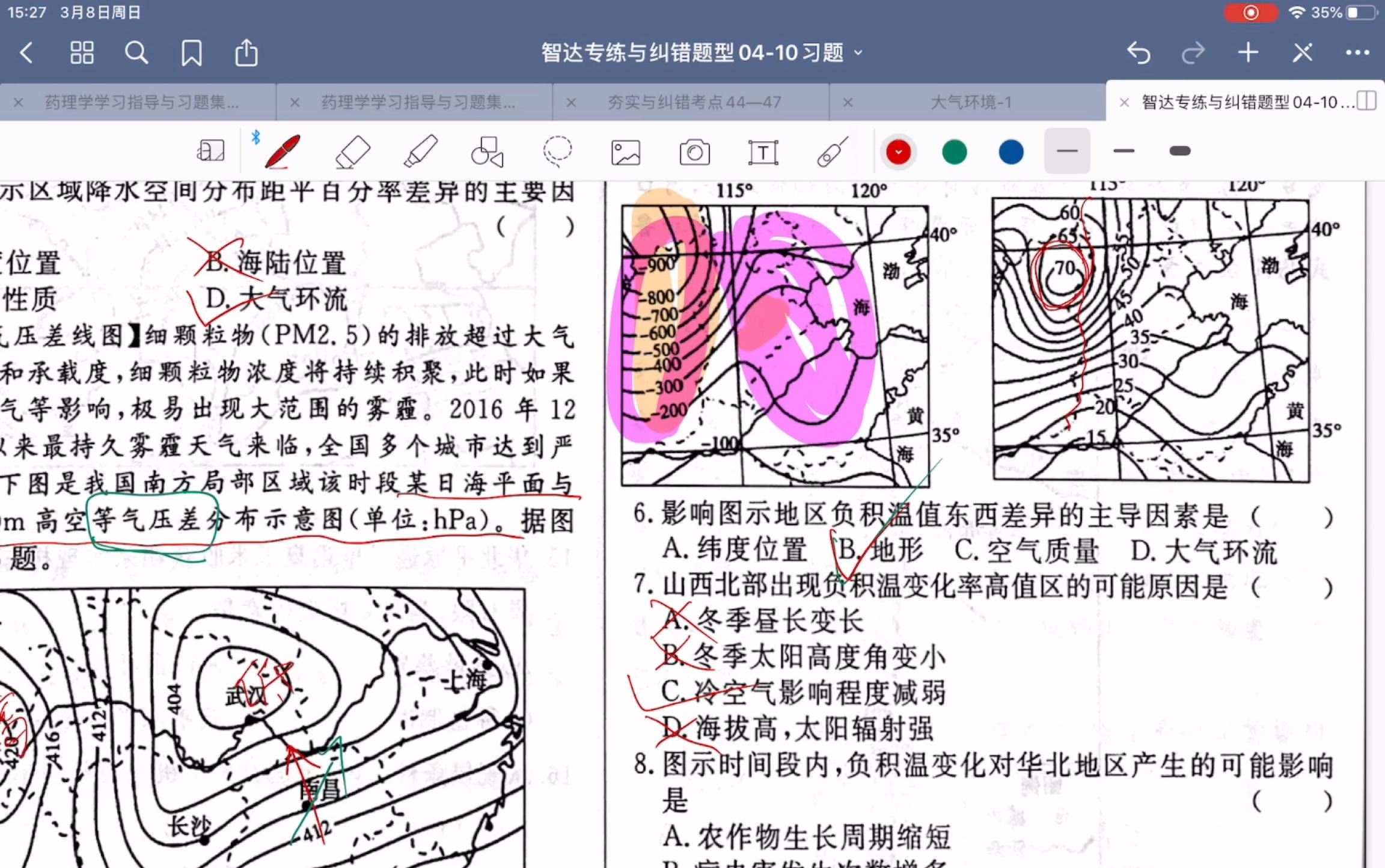
Task: Toggle split view beside the tabs
Action: (1366, 101)
